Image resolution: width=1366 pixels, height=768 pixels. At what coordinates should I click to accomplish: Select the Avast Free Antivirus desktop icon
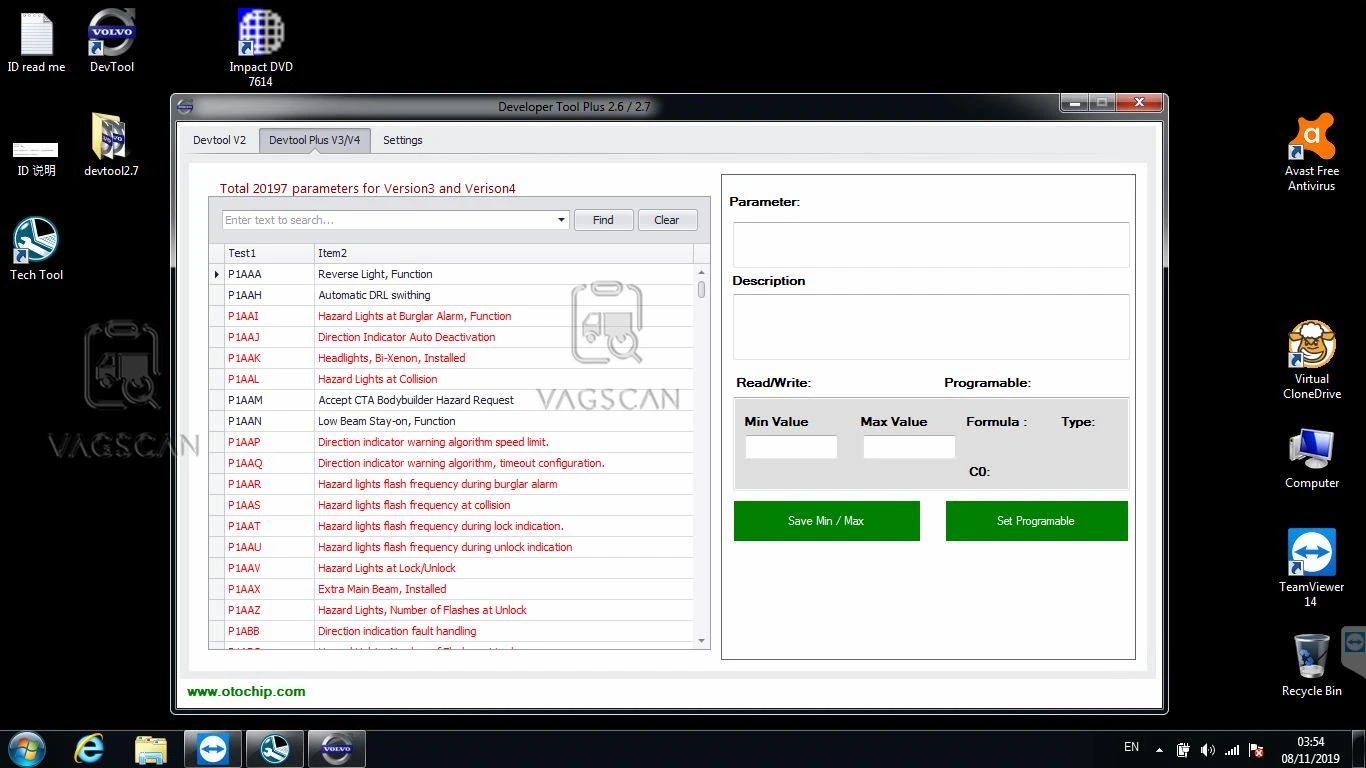click(x=1312, y=152)
